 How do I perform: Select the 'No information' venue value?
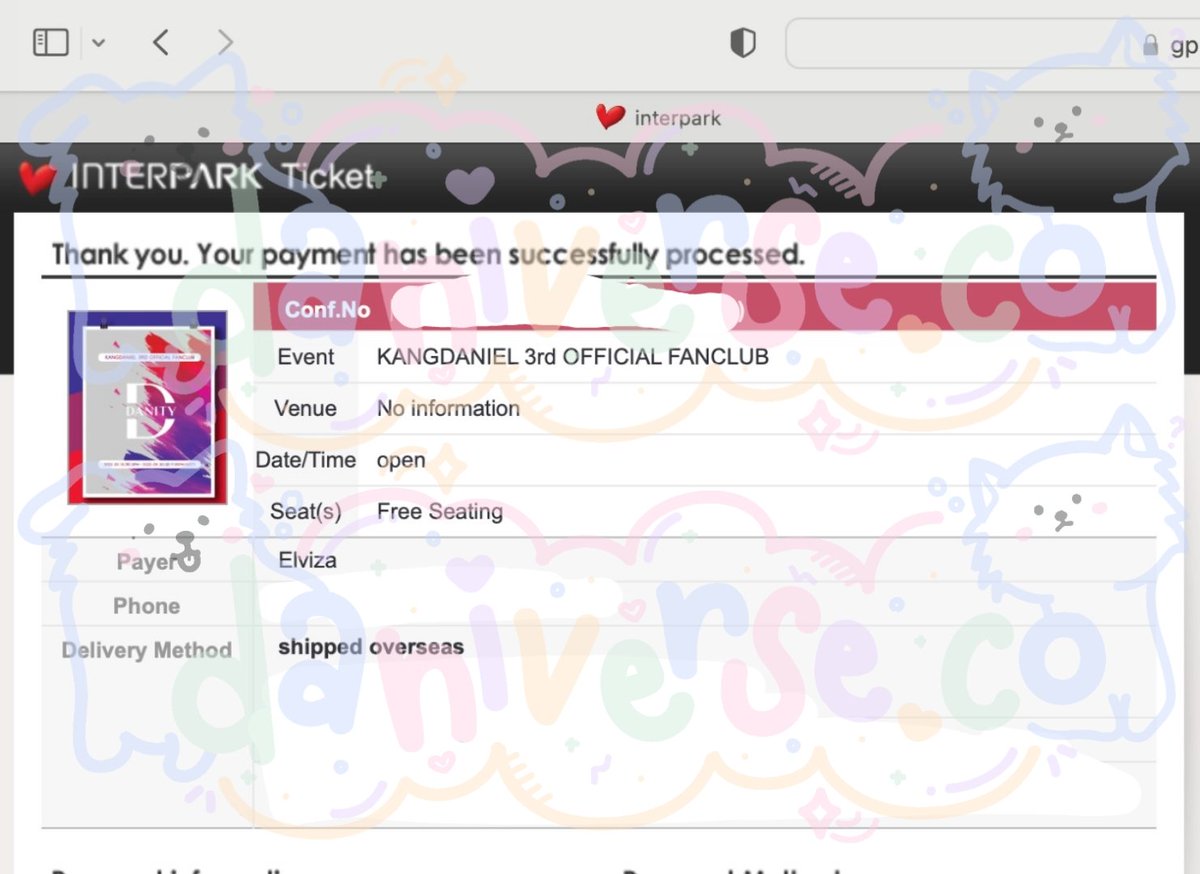click(x=448, y=408)
